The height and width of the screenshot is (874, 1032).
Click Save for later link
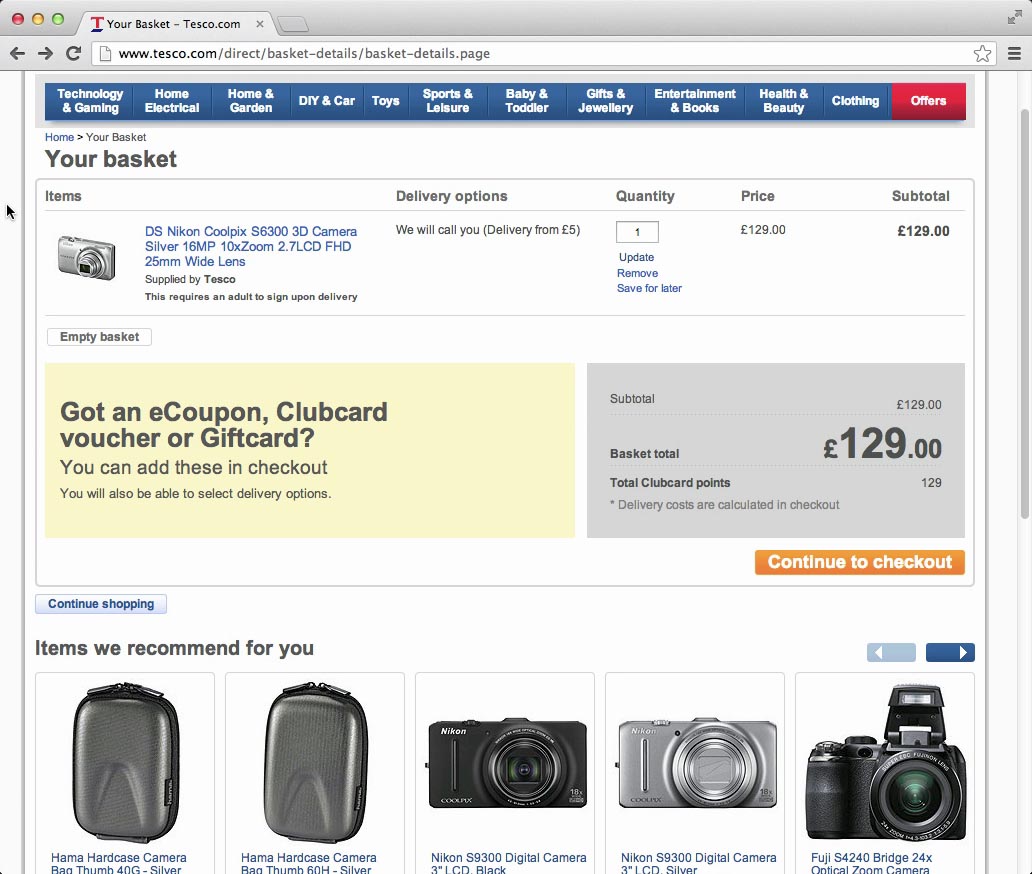(x=649, y=288)
